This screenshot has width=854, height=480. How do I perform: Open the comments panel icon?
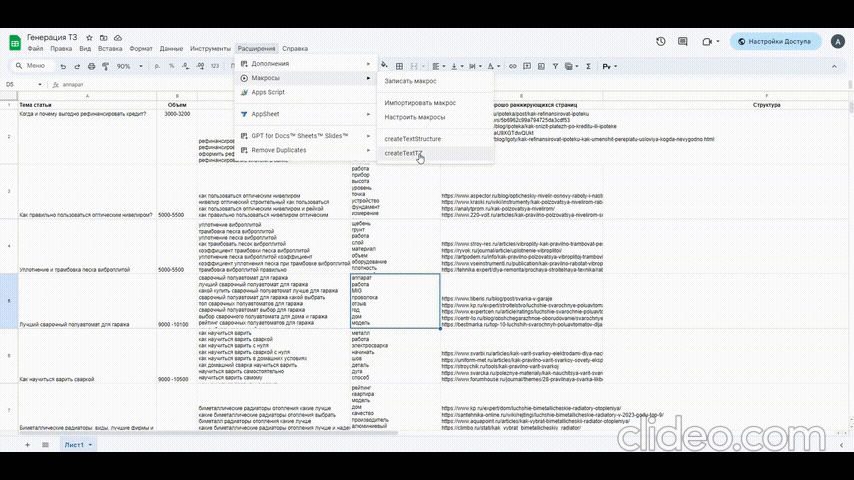[683, 41]
